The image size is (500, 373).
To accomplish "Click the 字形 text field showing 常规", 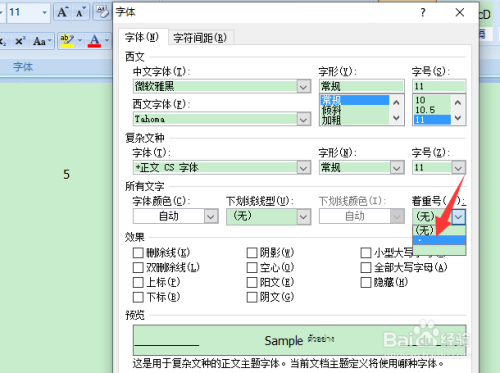I will pos(362,86).
